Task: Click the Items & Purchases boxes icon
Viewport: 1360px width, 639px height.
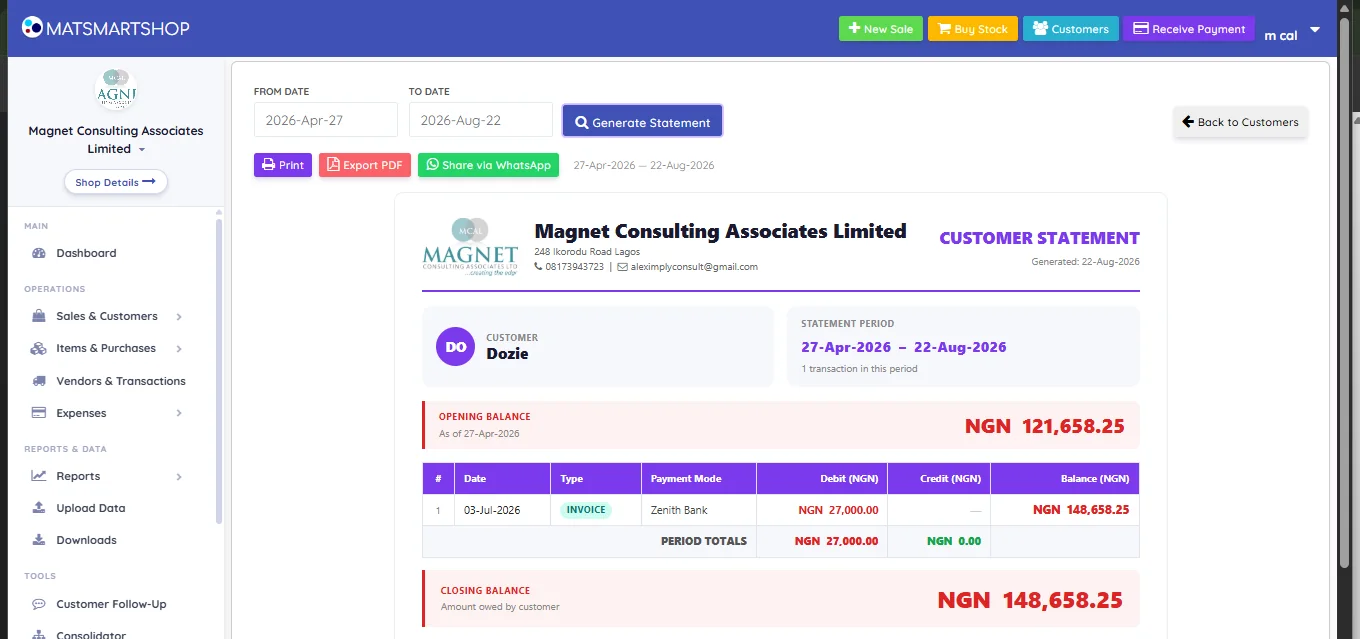Action: [39, 348]
